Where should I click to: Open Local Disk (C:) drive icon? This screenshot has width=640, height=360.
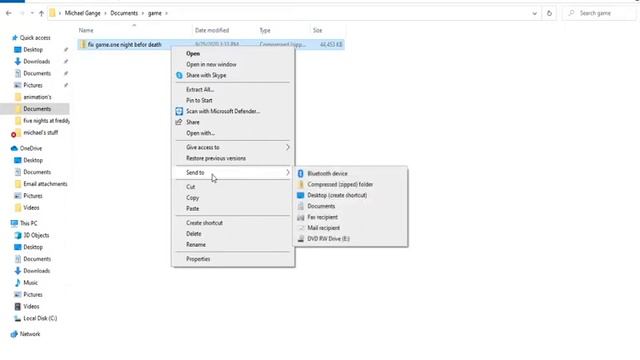[18, 318]
